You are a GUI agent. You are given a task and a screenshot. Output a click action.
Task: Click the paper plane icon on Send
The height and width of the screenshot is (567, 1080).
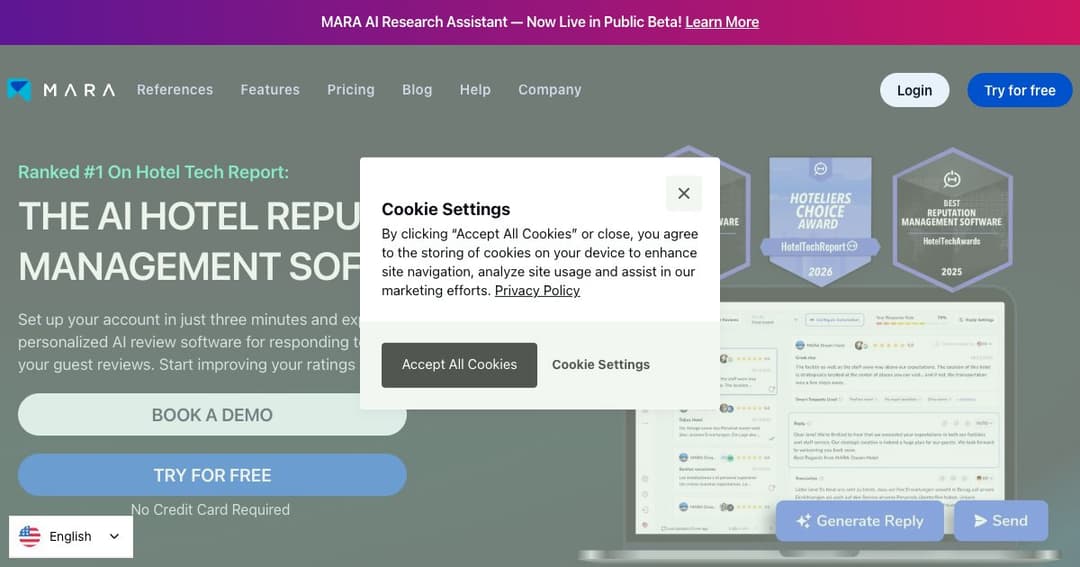[981, 521]
